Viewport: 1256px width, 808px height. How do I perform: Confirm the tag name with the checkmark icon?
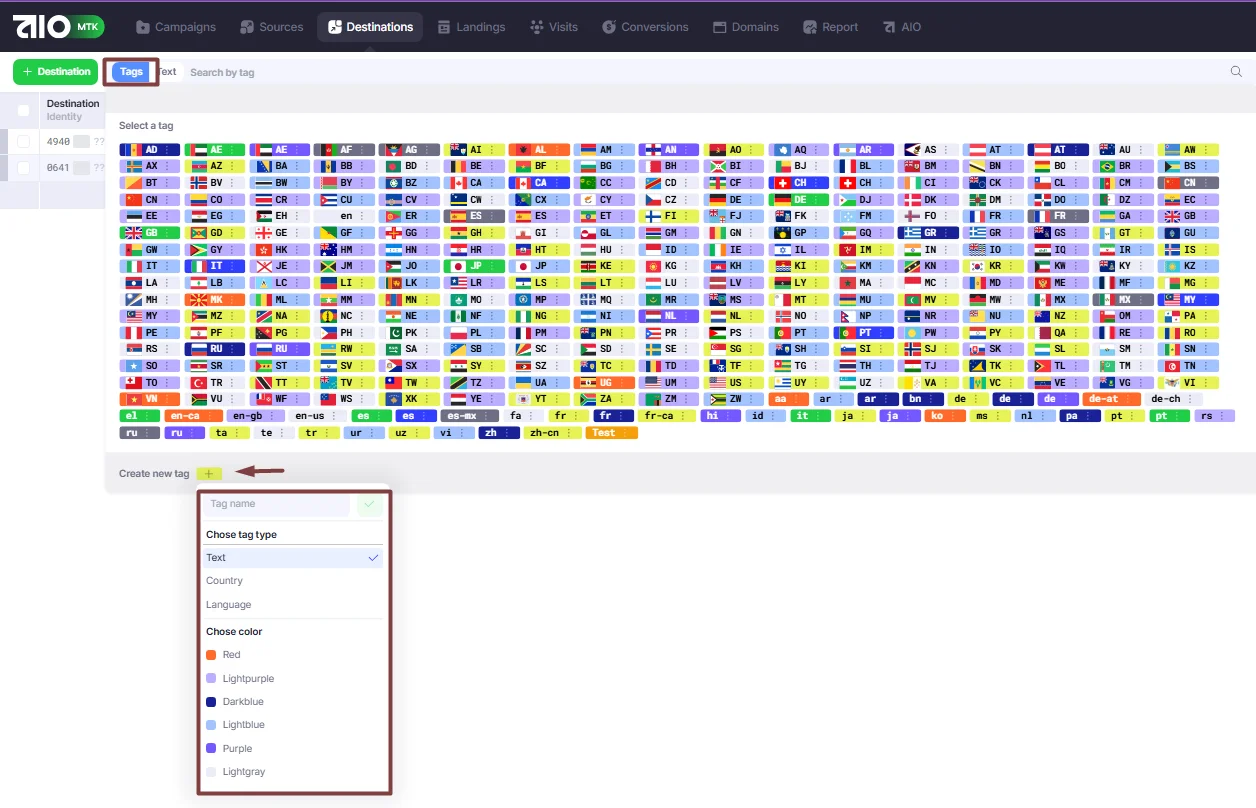pyautogui.click(x=370, y=504)
